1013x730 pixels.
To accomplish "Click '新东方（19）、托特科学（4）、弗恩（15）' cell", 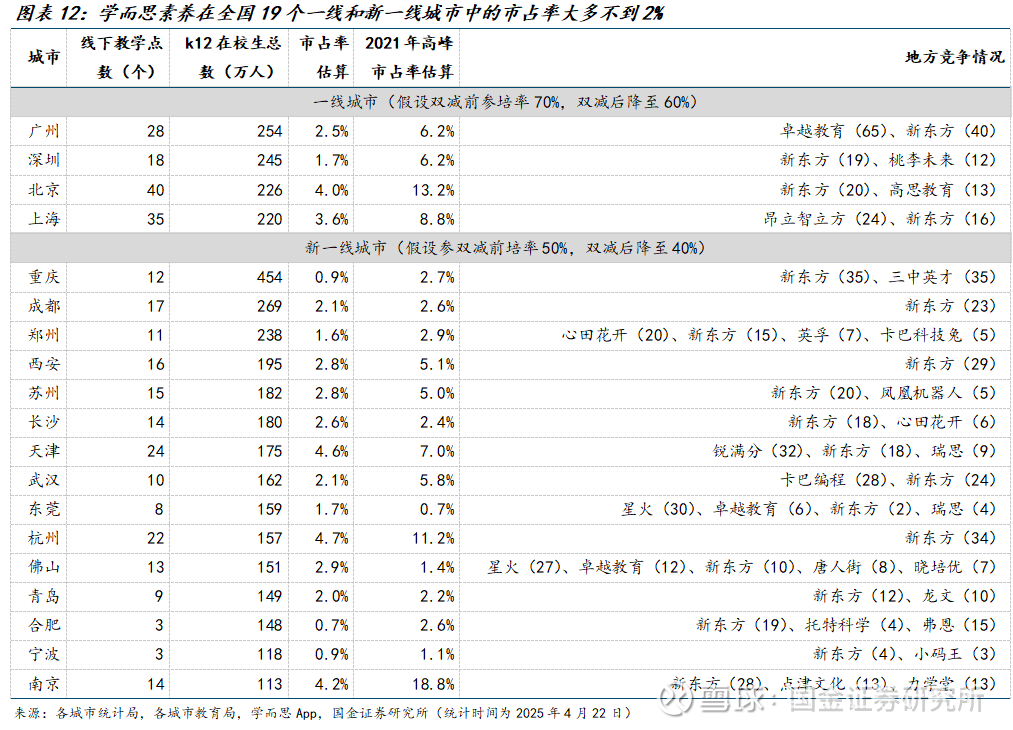I will [x=846, y=625].
